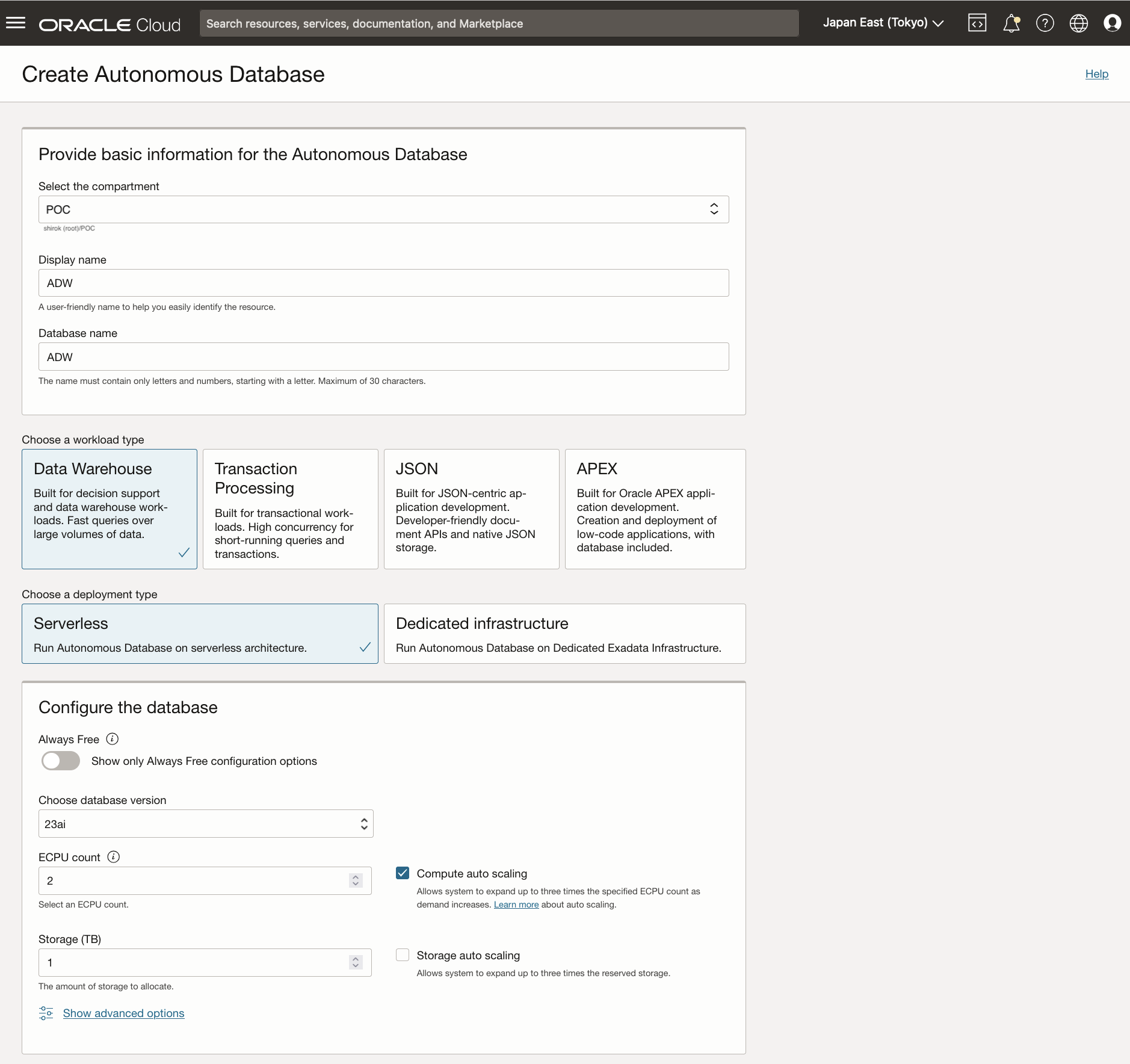The image size is (1130, 1064).
Task: Select the Transaction Processing workload card
Action: [x=290, y=509]
